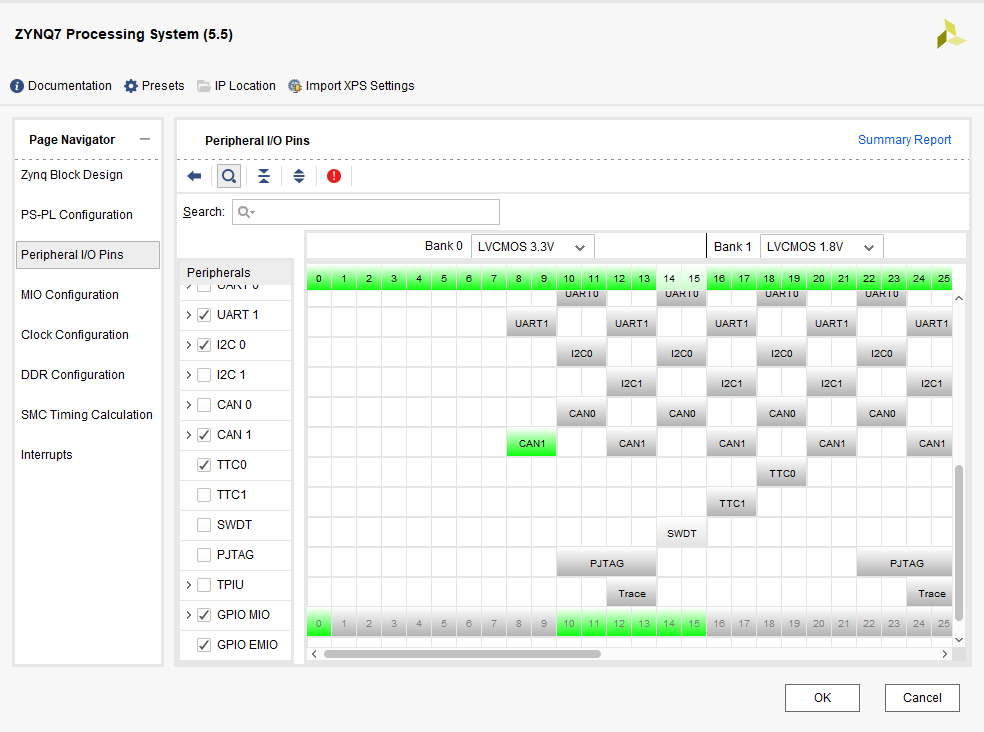Expand the TPIU peripheral row
The width and height of the screenshot is (984, 732).
(189, 585)
